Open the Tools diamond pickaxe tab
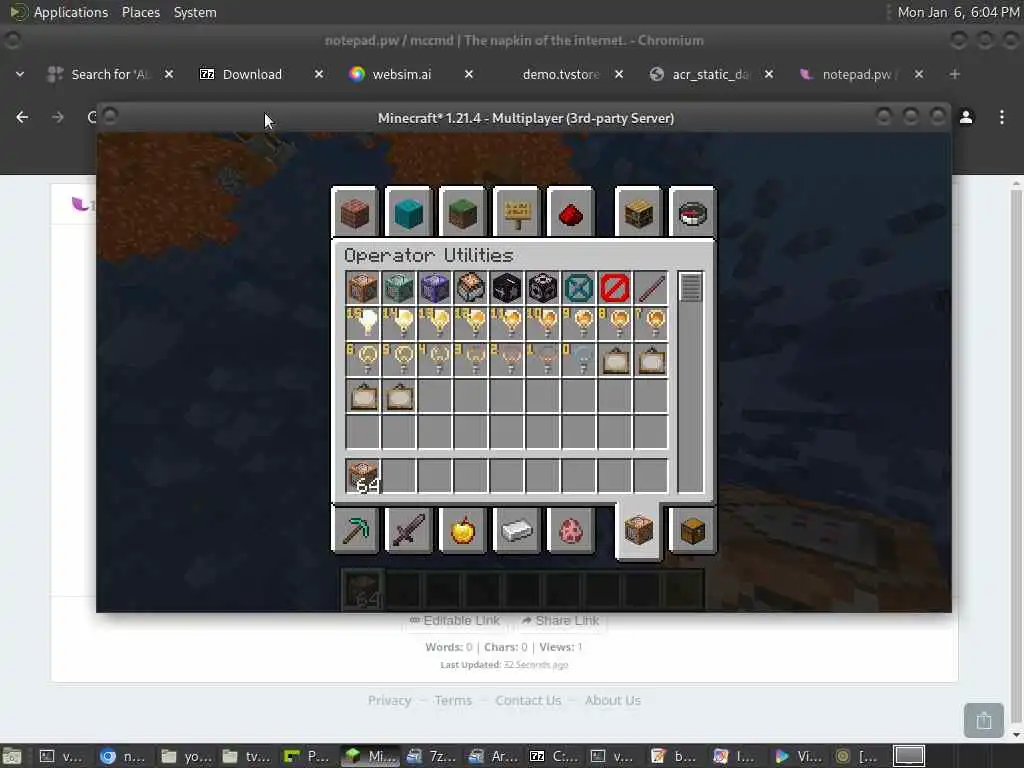 355,530
